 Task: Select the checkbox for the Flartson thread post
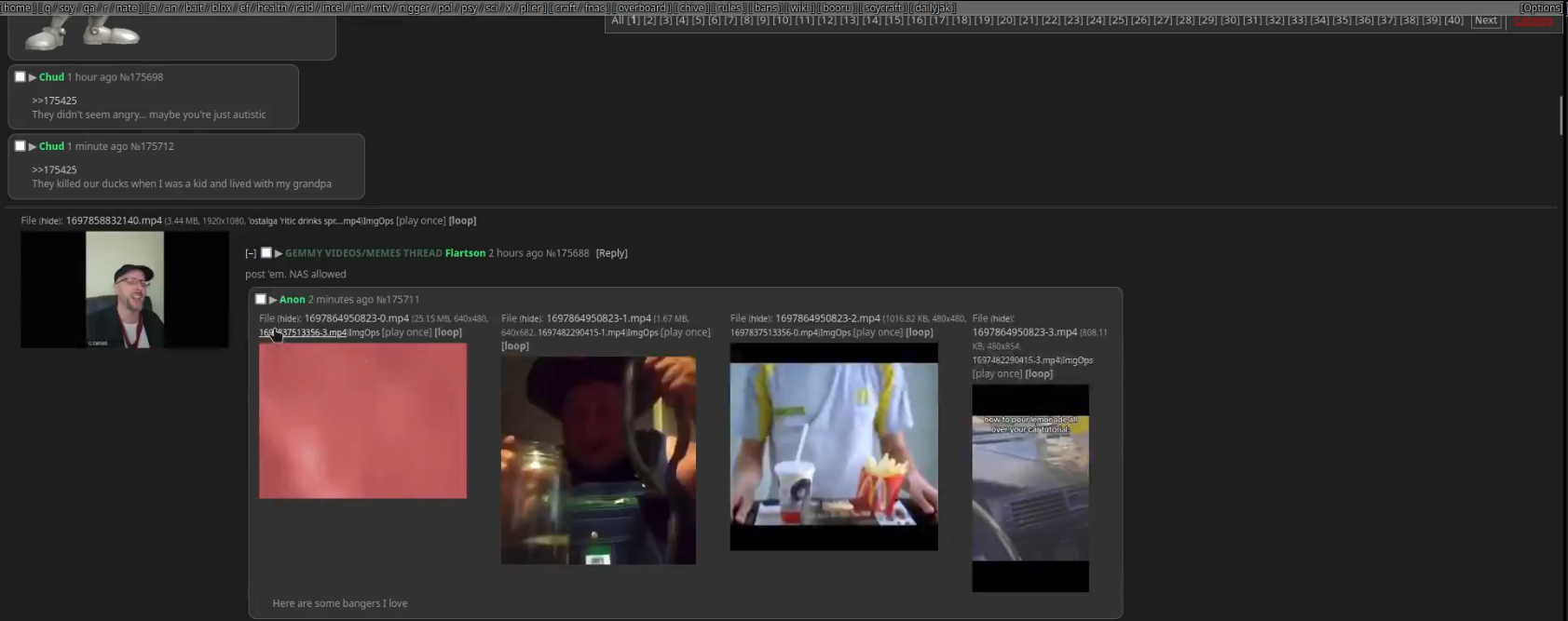pos(266,252)
